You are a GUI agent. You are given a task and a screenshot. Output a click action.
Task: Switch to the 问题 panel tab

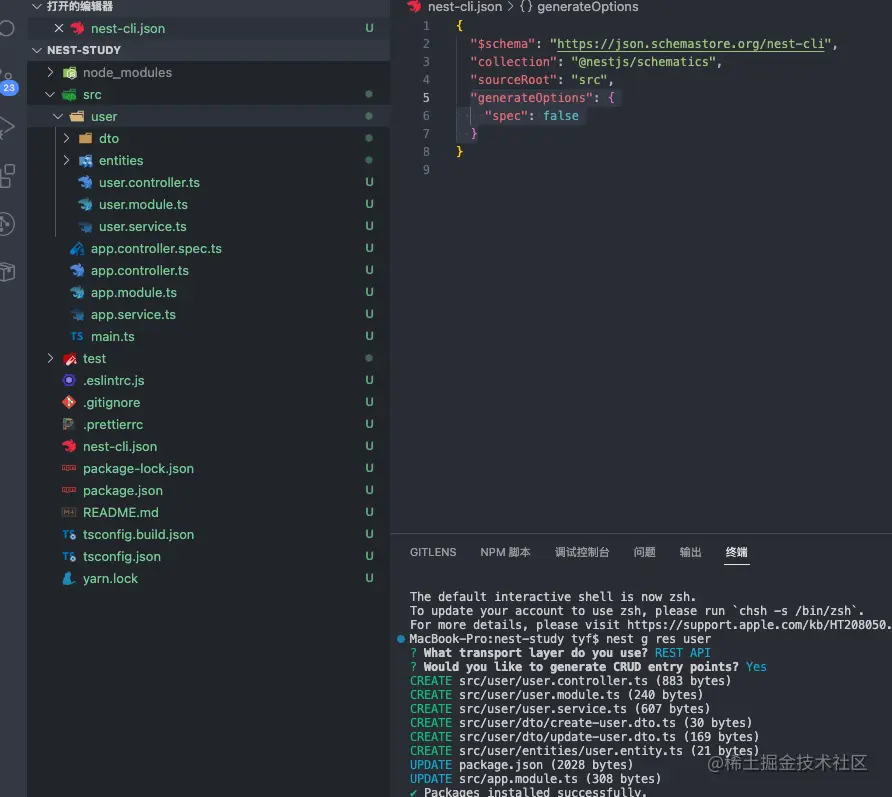coord(645,552)
